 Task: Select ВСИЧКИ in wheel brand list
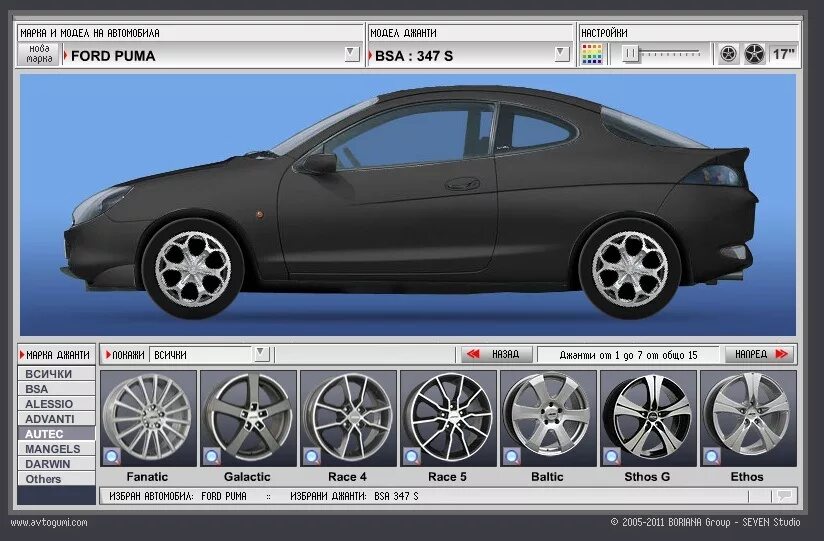(56, 374)
